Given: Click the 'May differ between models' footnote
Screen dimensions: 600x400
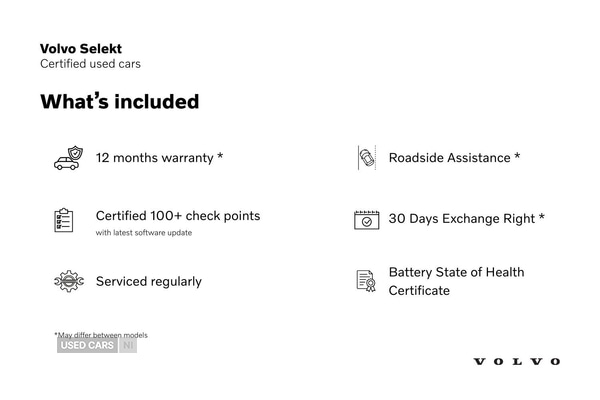Looking at the screenshot, I should (101, 335).
